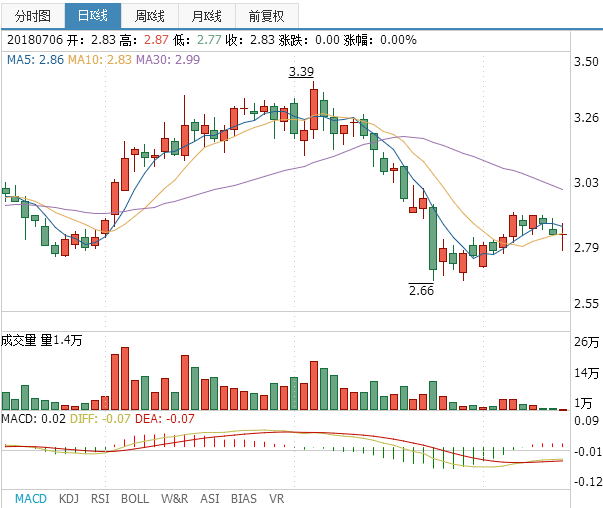
Task: Show the BOLL indicator
Action: [135, 498]
